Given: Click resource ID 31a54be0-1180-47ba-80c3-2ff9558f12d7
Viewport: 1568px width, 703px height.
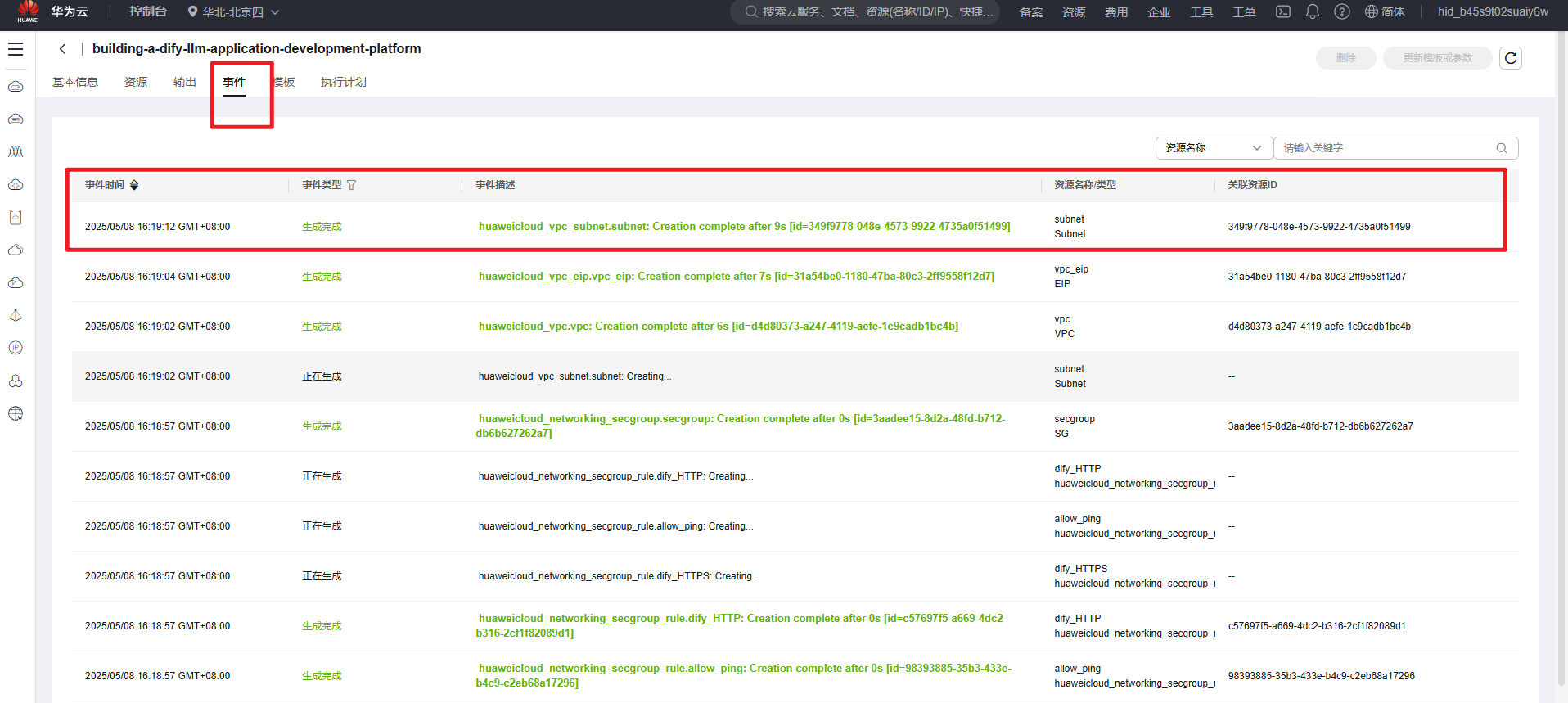Looking at the screenshot, I should (x=1317, y=277).
